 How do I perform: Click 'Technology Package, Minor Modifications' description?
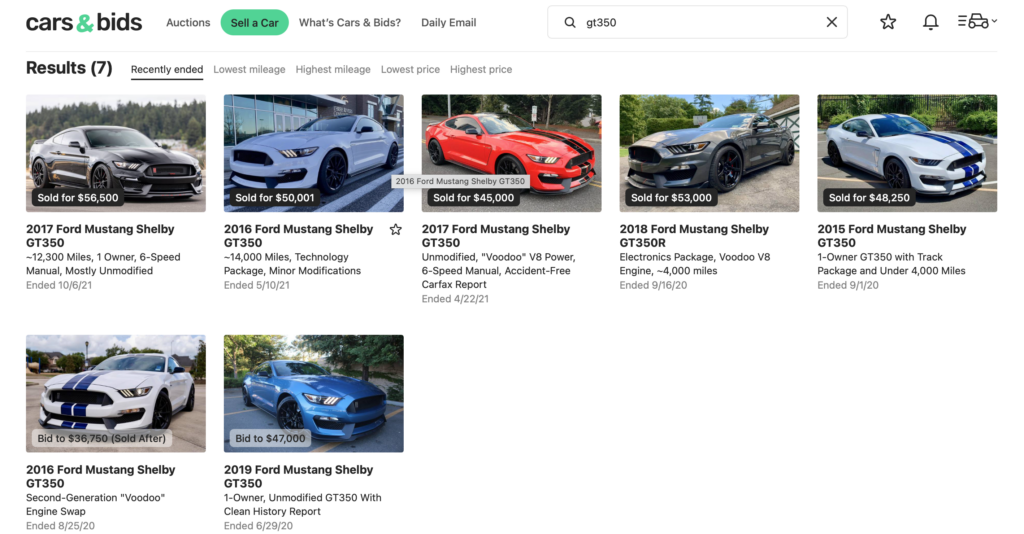pos(293,264)
